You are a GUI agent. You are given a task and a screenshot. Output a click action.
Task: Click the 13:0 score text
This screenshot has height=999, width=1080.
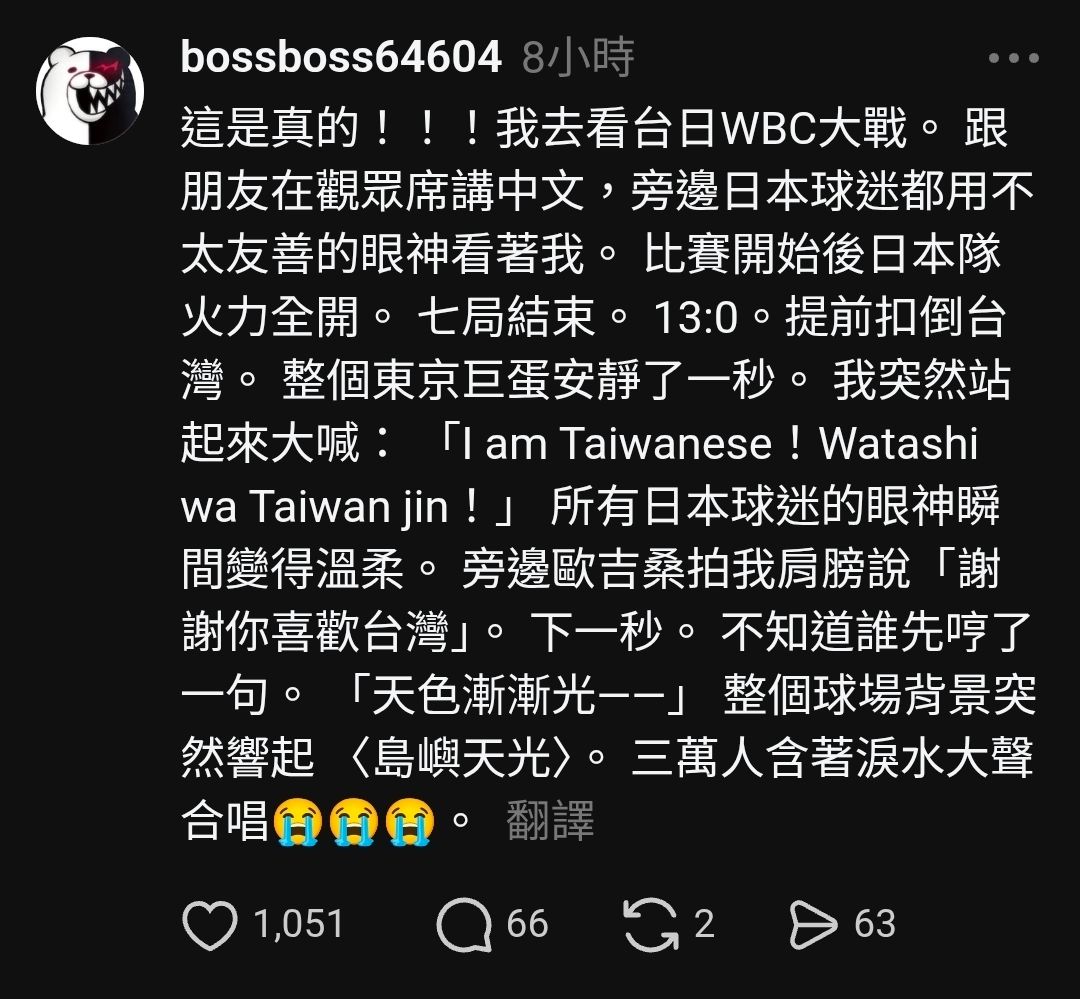click(x=695, y=317)
